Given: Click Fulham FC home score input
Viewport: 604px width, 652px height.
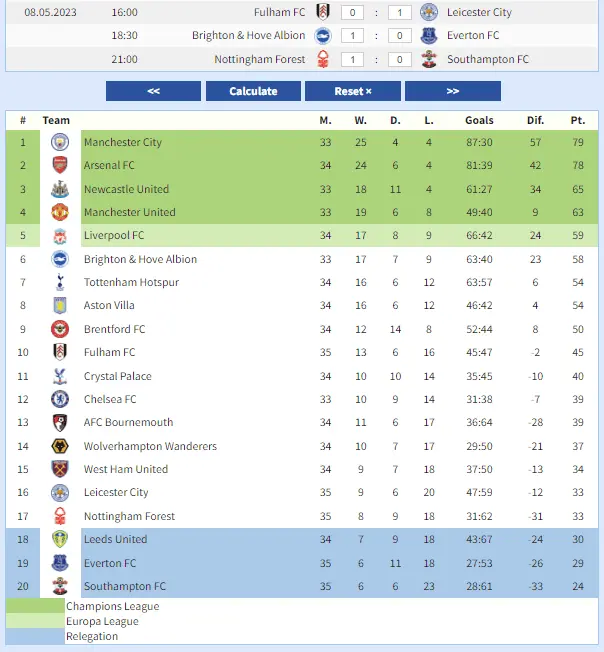Looking at the screenshot, I should point(352,13).
